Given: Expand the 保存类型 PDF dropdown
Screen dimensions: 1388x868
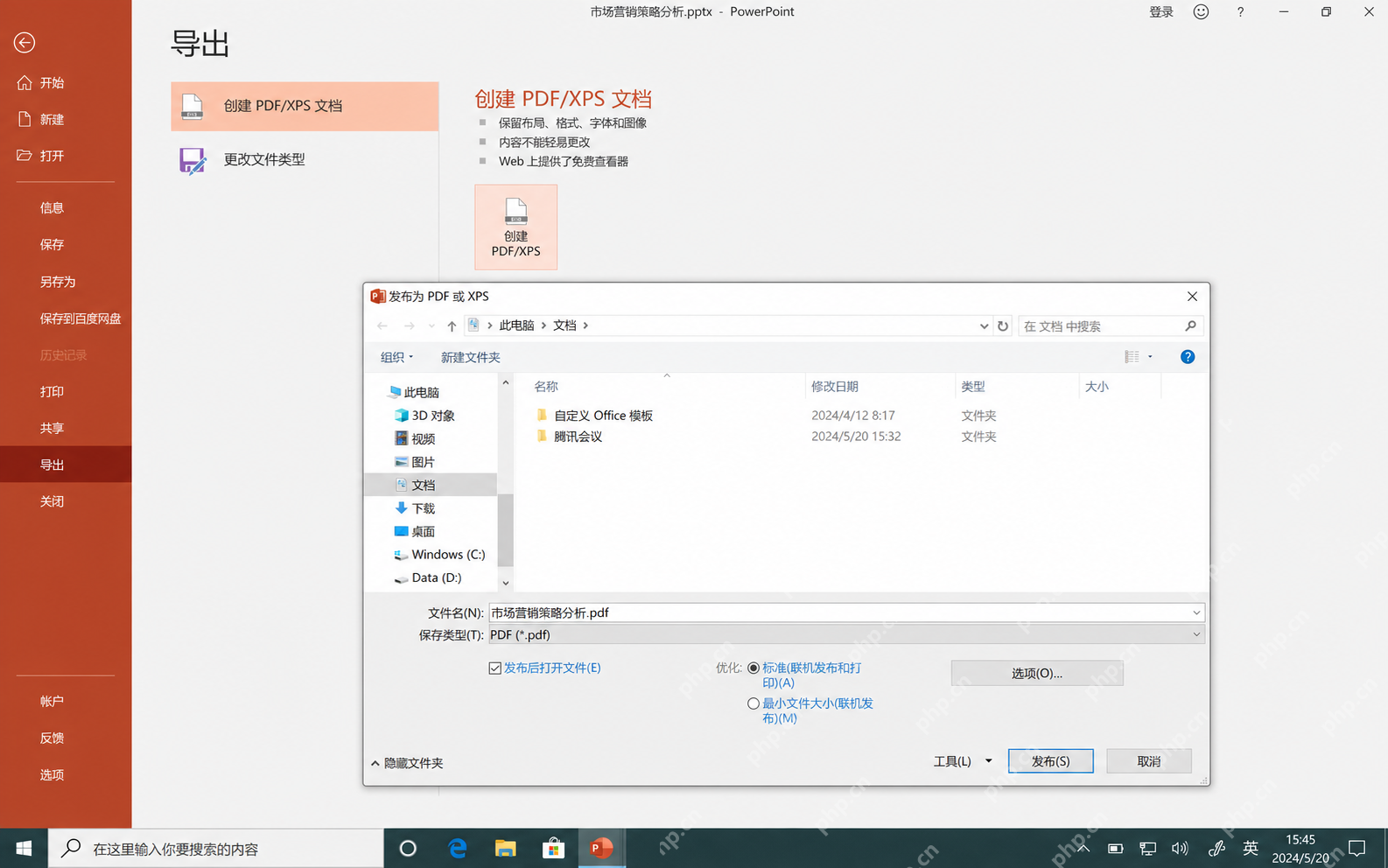Looking at the screenshot, I should [x=1196, y=634].
